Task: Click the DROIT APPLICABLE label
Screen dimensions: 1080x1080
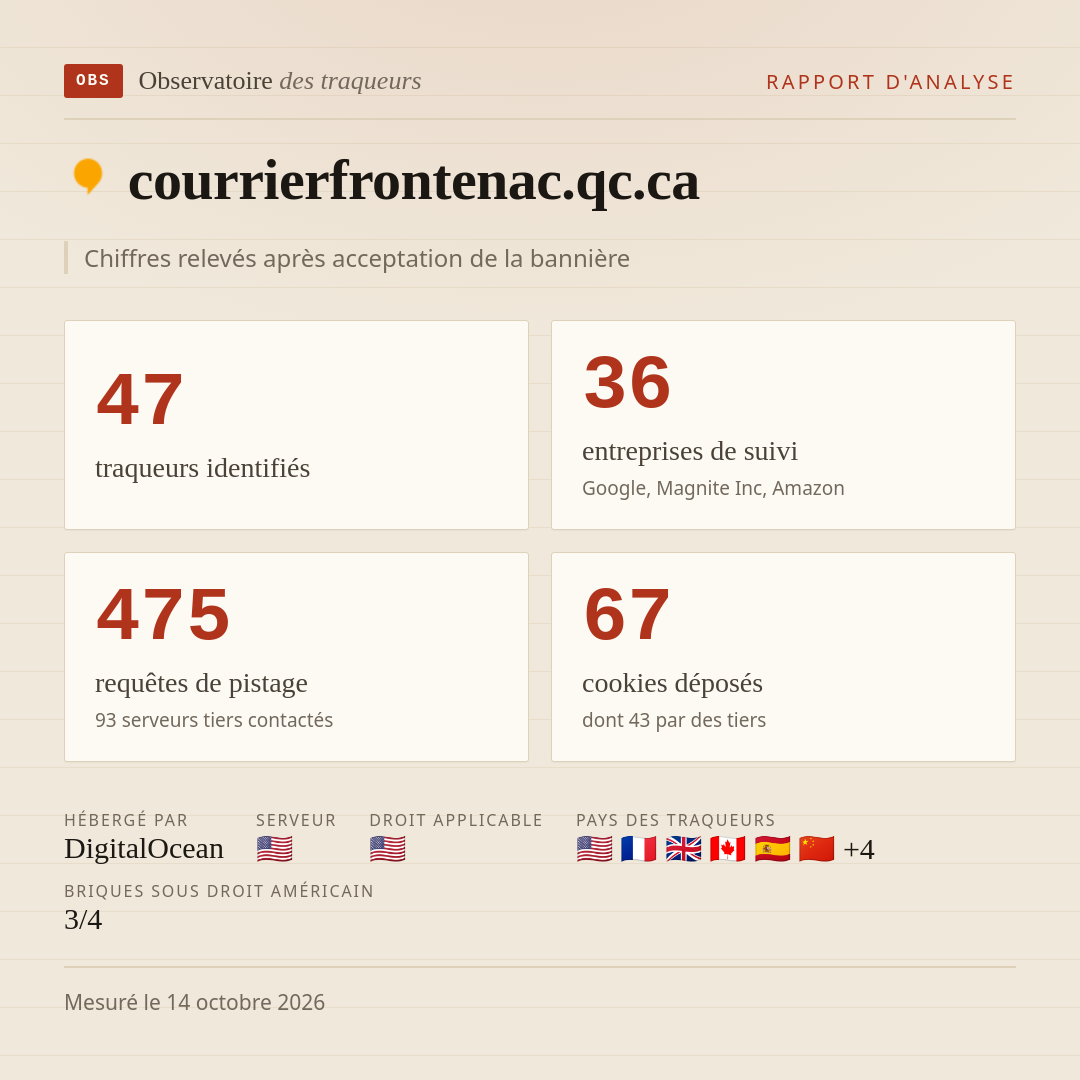Action: pyautogui.click(x=456, y=820)
